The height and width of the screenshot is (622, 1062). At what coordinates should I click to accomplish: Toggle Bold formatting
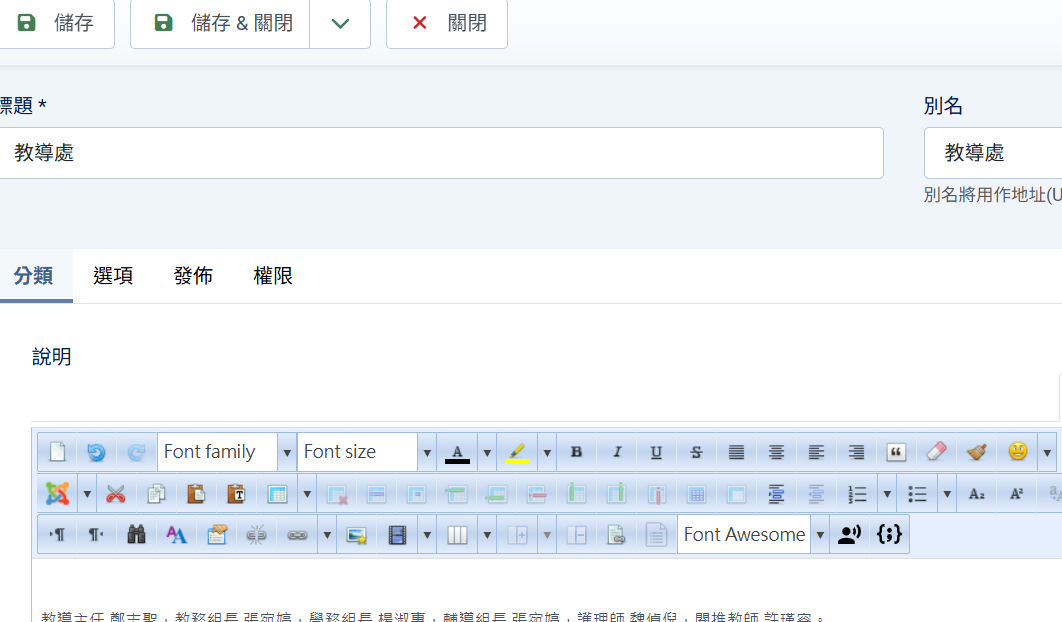coord(576,452)
